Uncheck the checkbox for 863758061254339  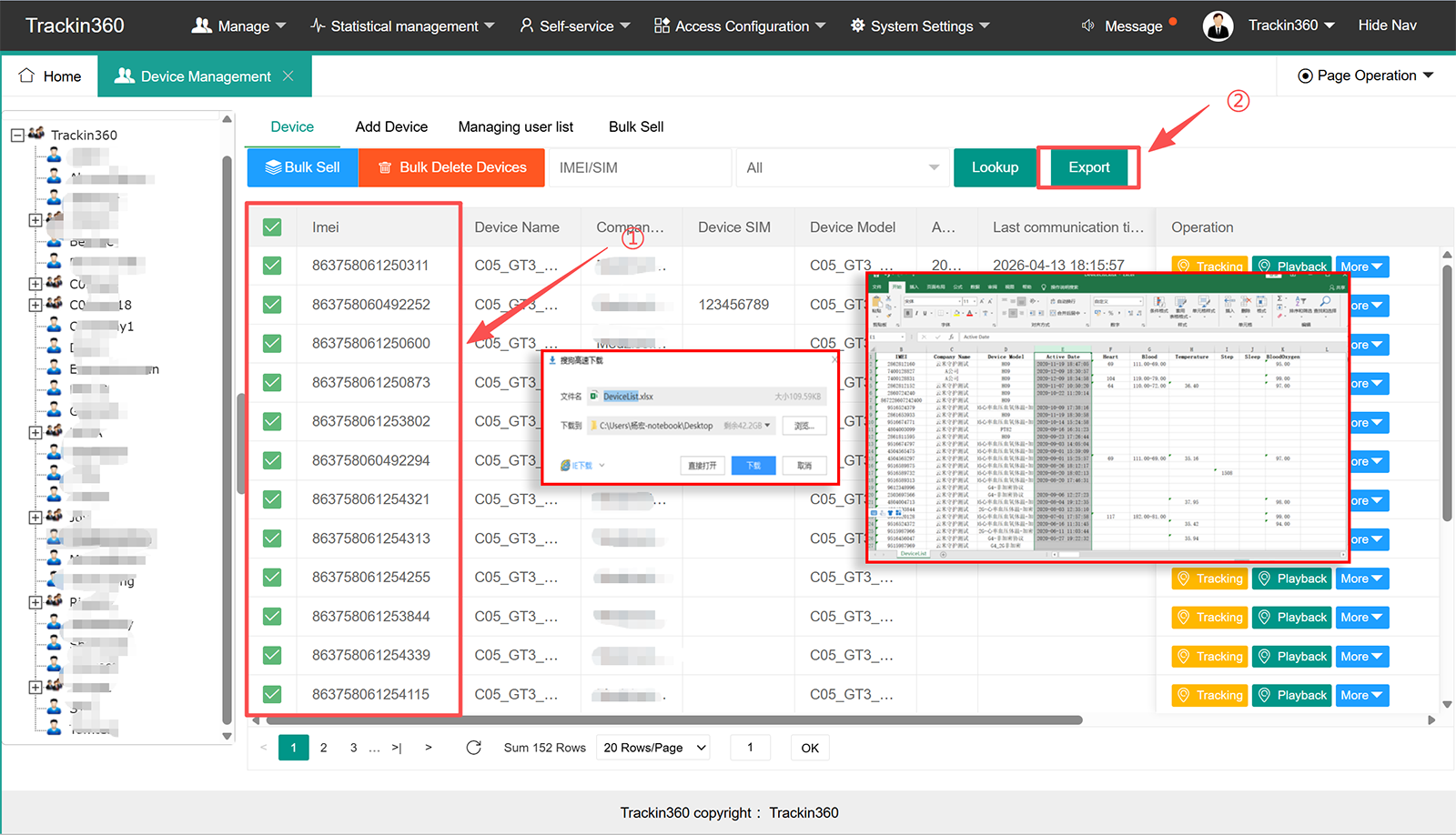[272, 655]
